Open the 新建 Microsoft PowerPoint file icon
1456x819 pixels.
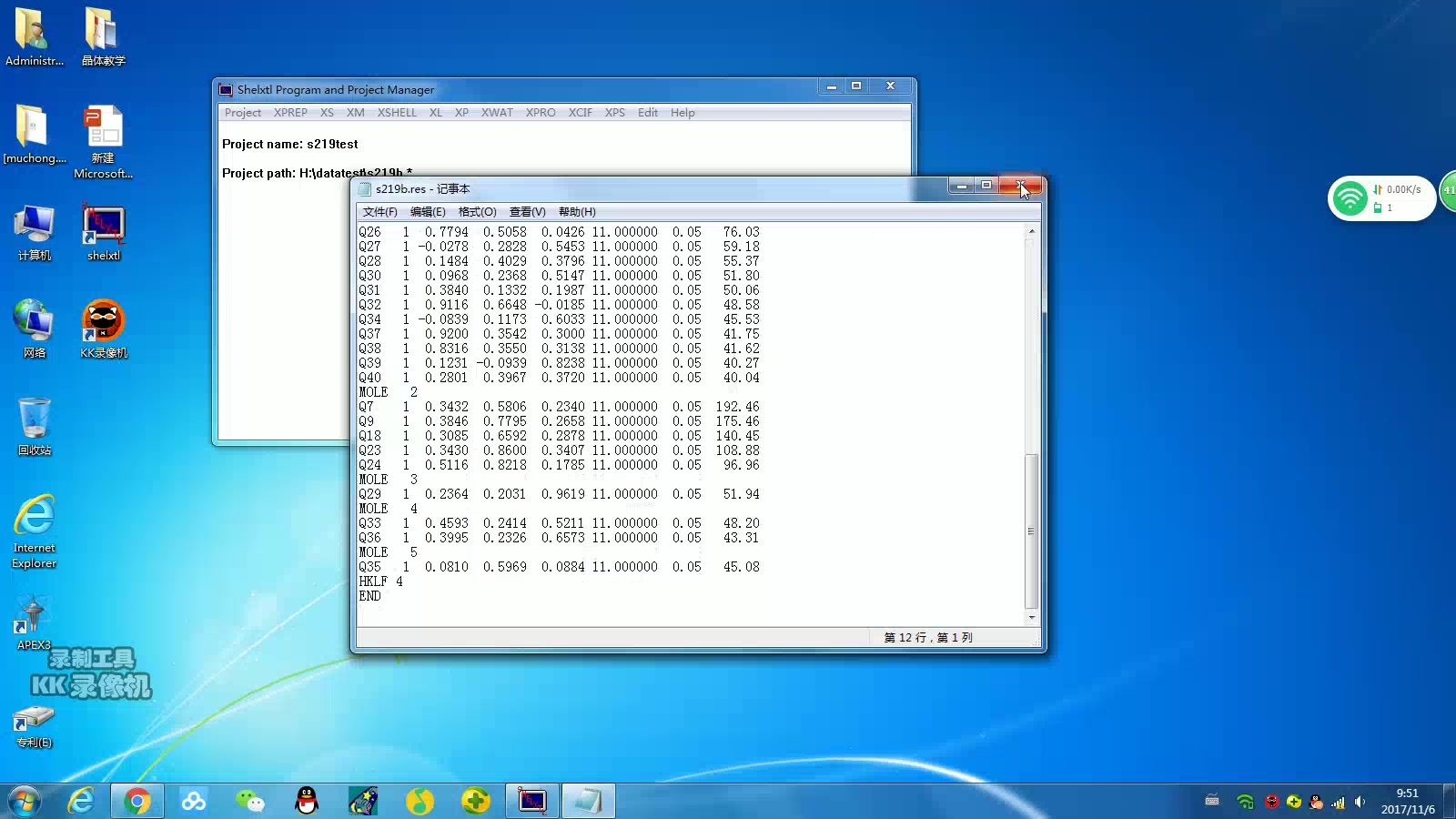[103, 141]
